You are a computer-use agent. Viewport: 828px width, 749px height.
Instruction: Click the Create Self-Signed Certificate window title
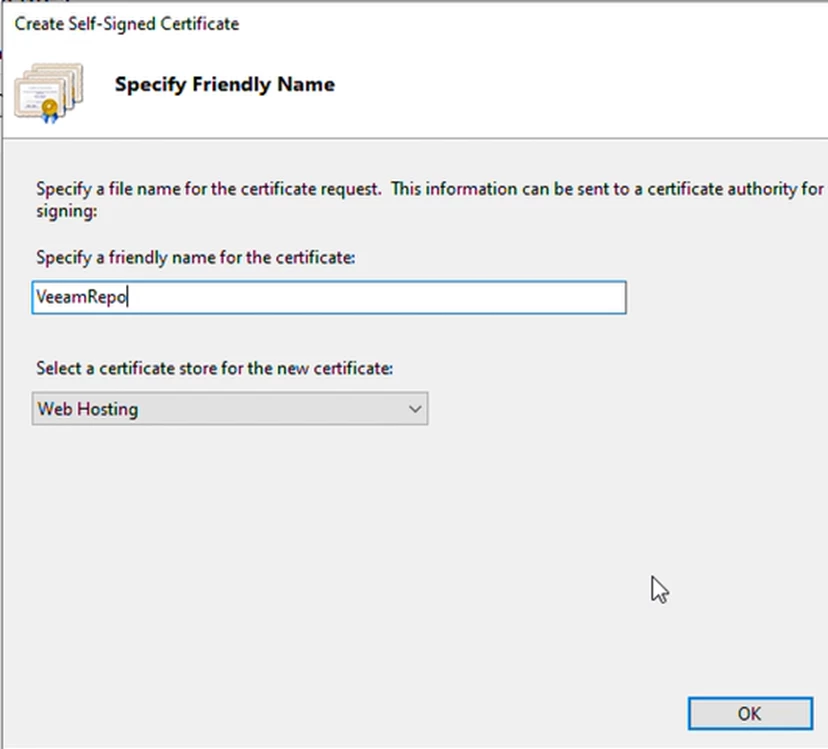(x=127, y=22)
